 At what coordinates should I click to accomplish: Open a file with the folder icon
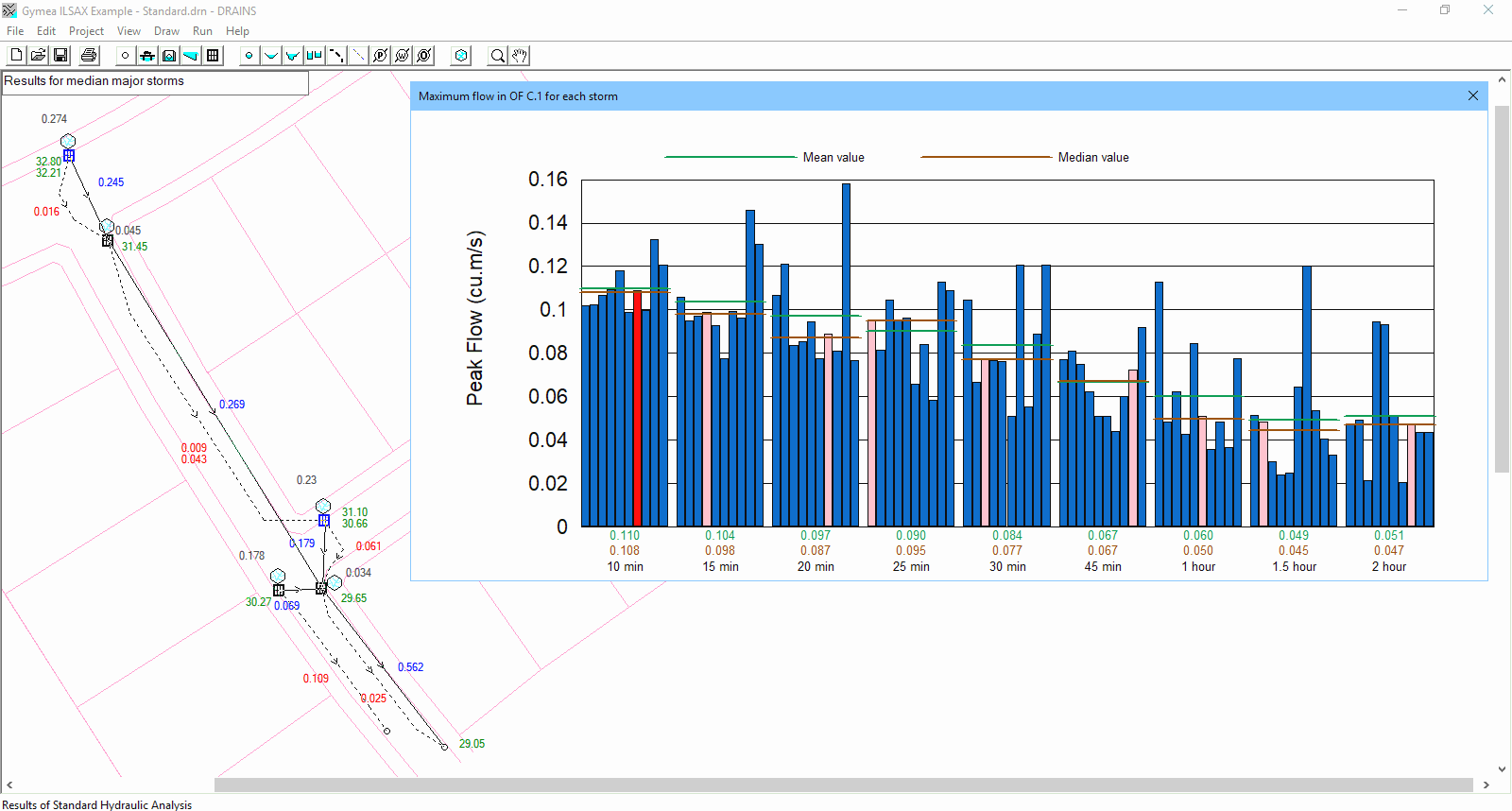[x=38, y=56]
